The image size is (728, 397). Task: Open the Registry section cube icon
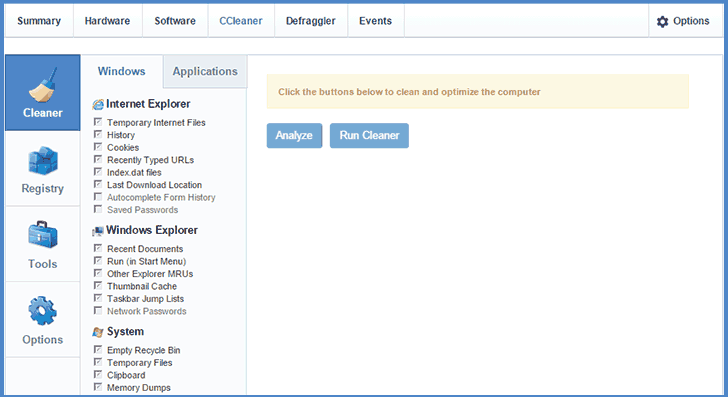pyautogui.click(x=43, y=161)
